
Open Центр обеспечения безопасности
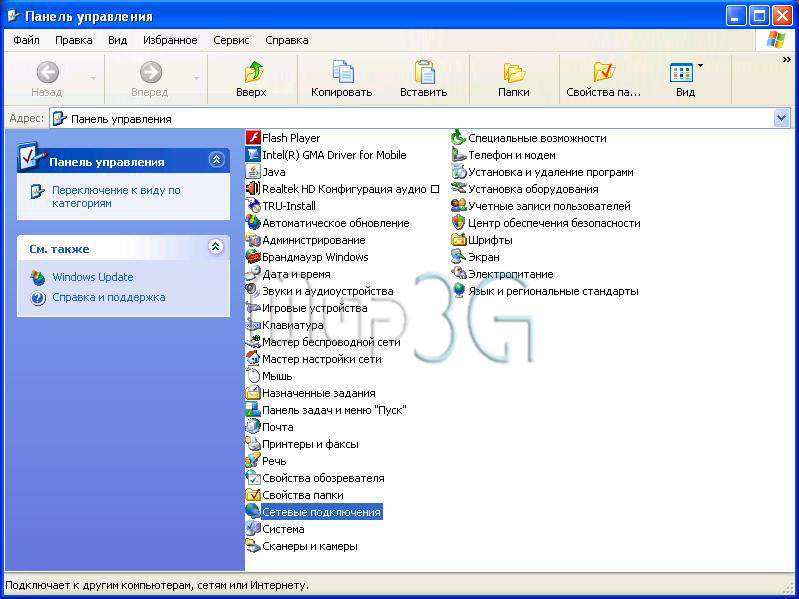click(546, 223)
